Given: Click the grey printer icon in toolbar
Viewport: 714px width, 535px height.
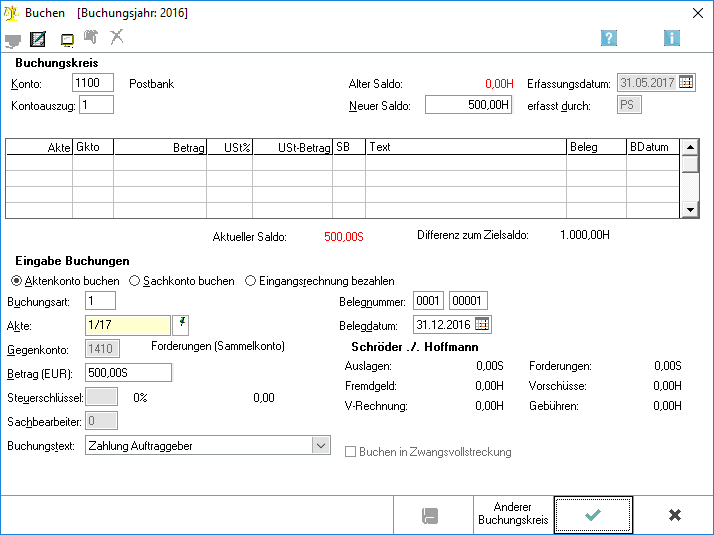Looking at the screenshot, I should (x=13, y=41).
